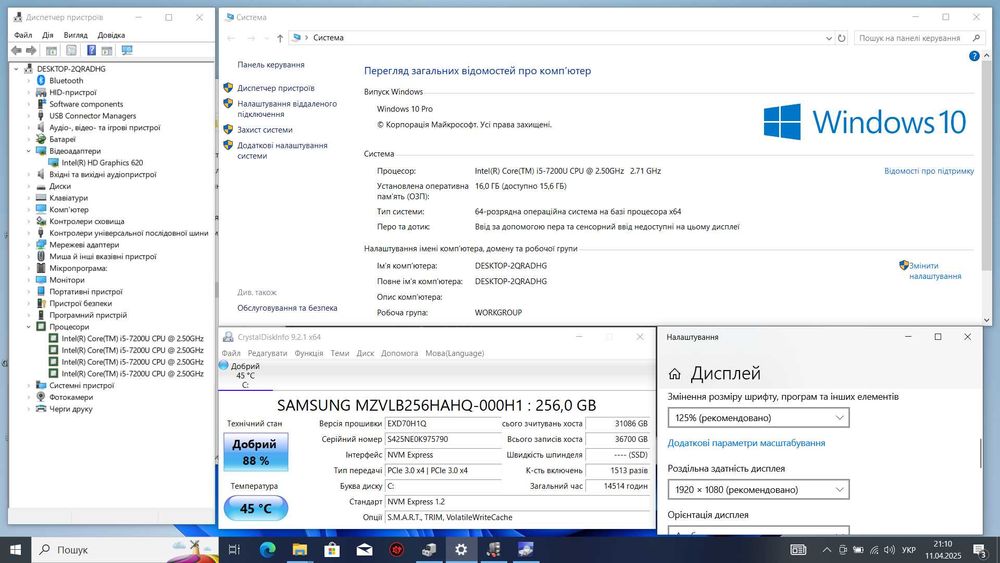Collapse the Процесори category
Image resolution: width=1000 pixels, height=563 pixels.
pos(29,326)
